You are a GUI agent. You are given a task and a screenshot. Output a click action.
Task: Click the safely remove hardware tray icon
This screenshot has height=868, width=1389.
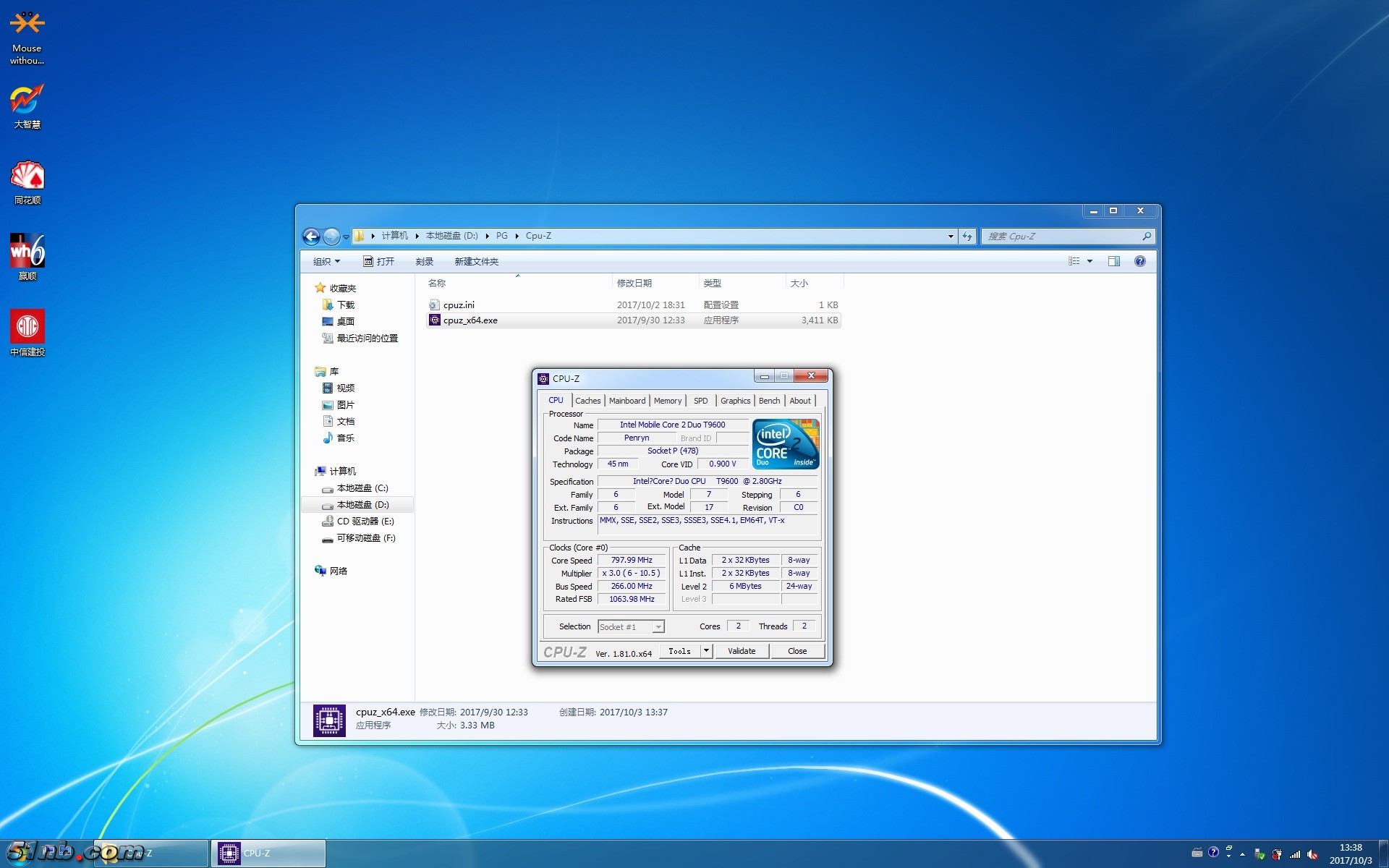click(1260, 854)
